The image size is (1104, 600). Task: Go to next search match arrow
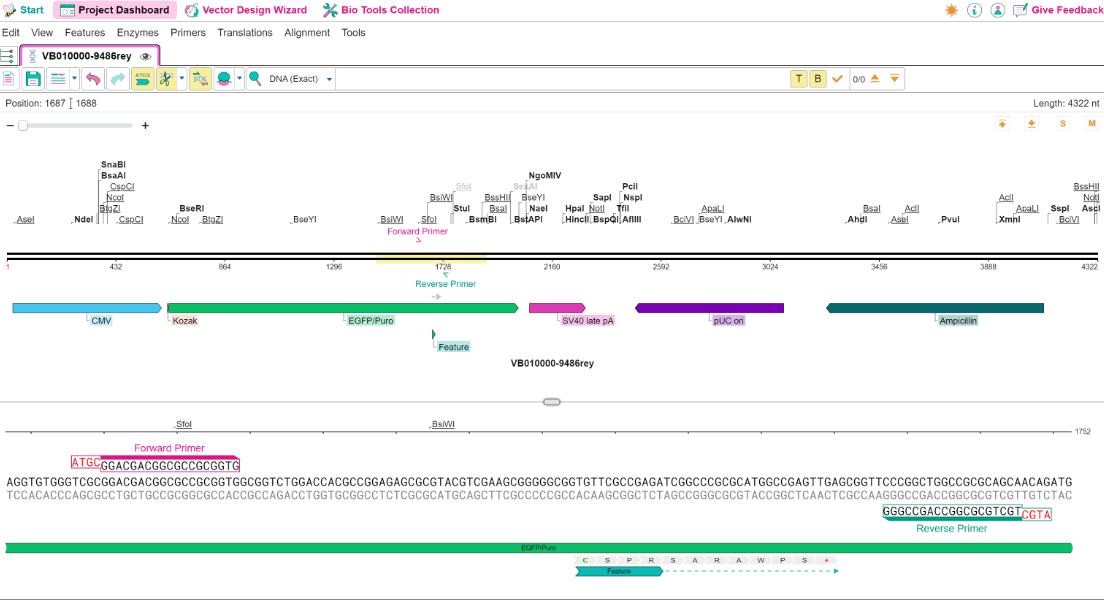[894, 78]
